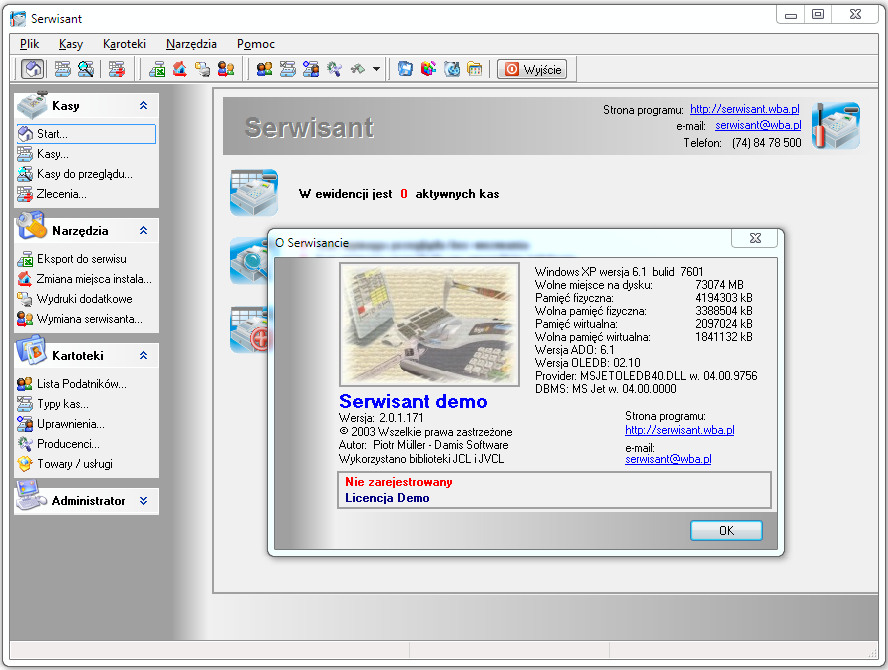Open http://serwisant.wba.pl link in dialog
The image size is (888, 670).
[680, 430]
